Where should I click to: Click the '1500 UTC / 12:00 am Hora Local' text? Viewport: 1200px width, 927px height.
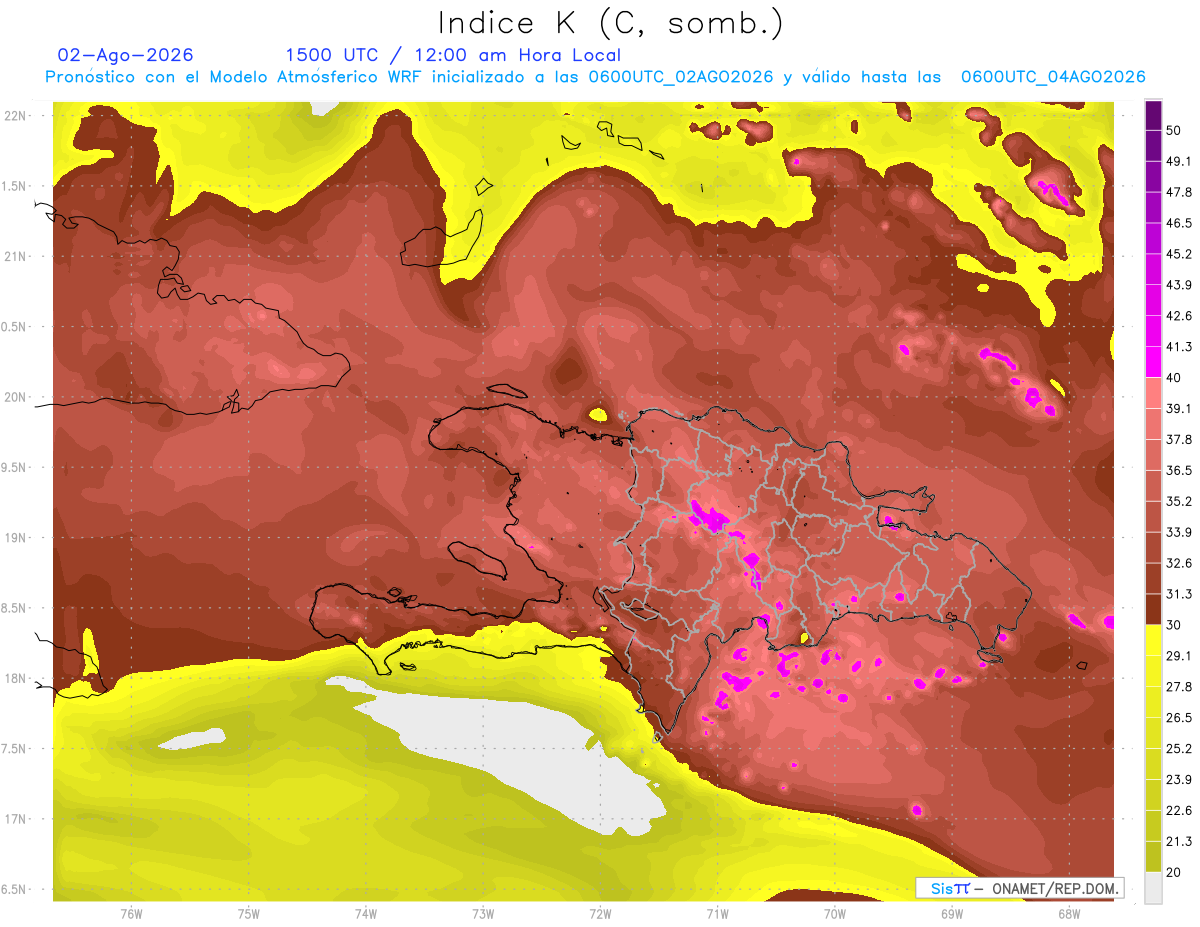[x=453, y=55]
